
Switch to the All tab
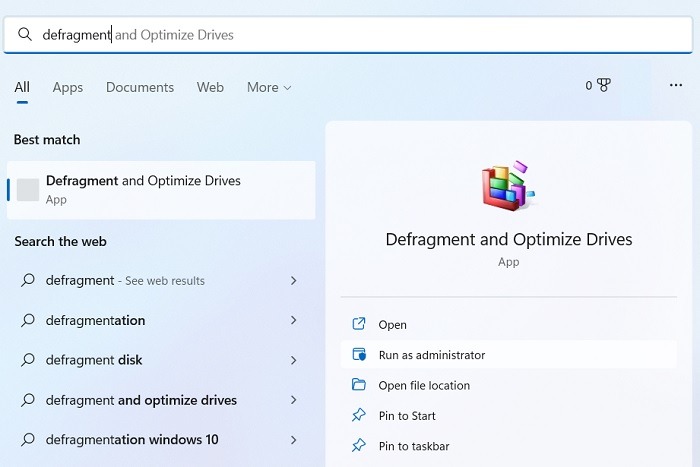point(22,87)
